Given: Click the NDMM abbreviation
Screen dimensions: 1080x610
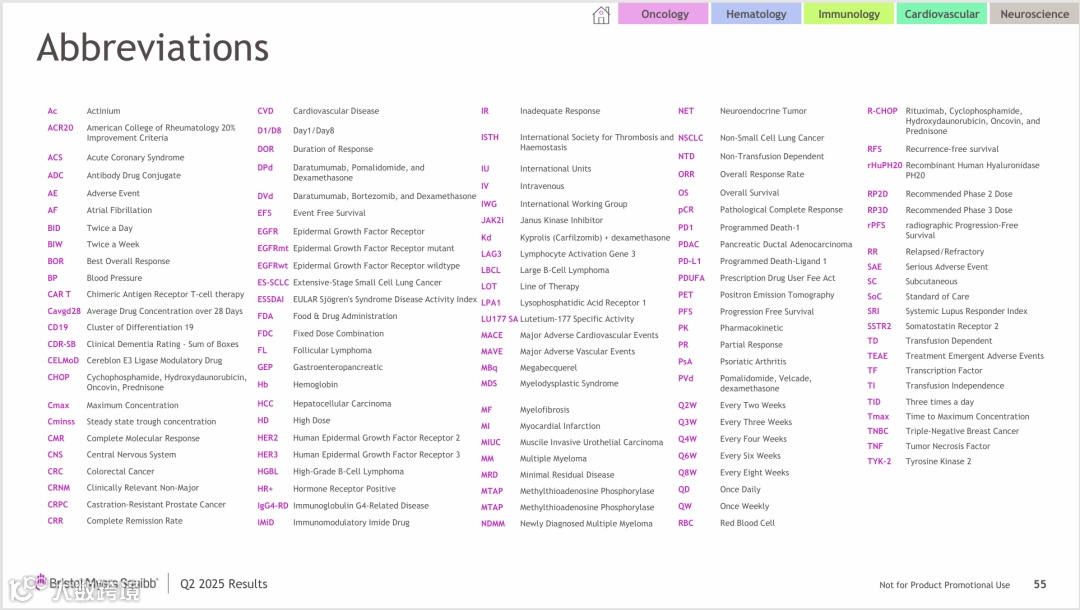Looking at the screenshot, I should (492, 524).
